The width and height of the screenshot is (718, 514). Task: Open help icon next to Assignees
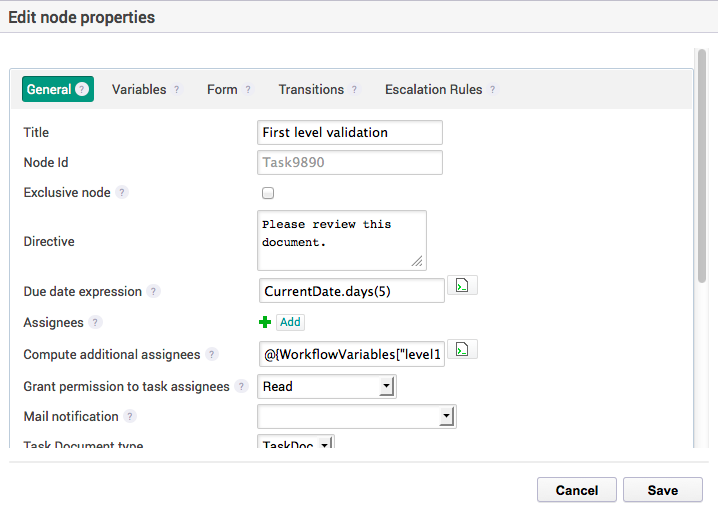(x=95, y=323)
